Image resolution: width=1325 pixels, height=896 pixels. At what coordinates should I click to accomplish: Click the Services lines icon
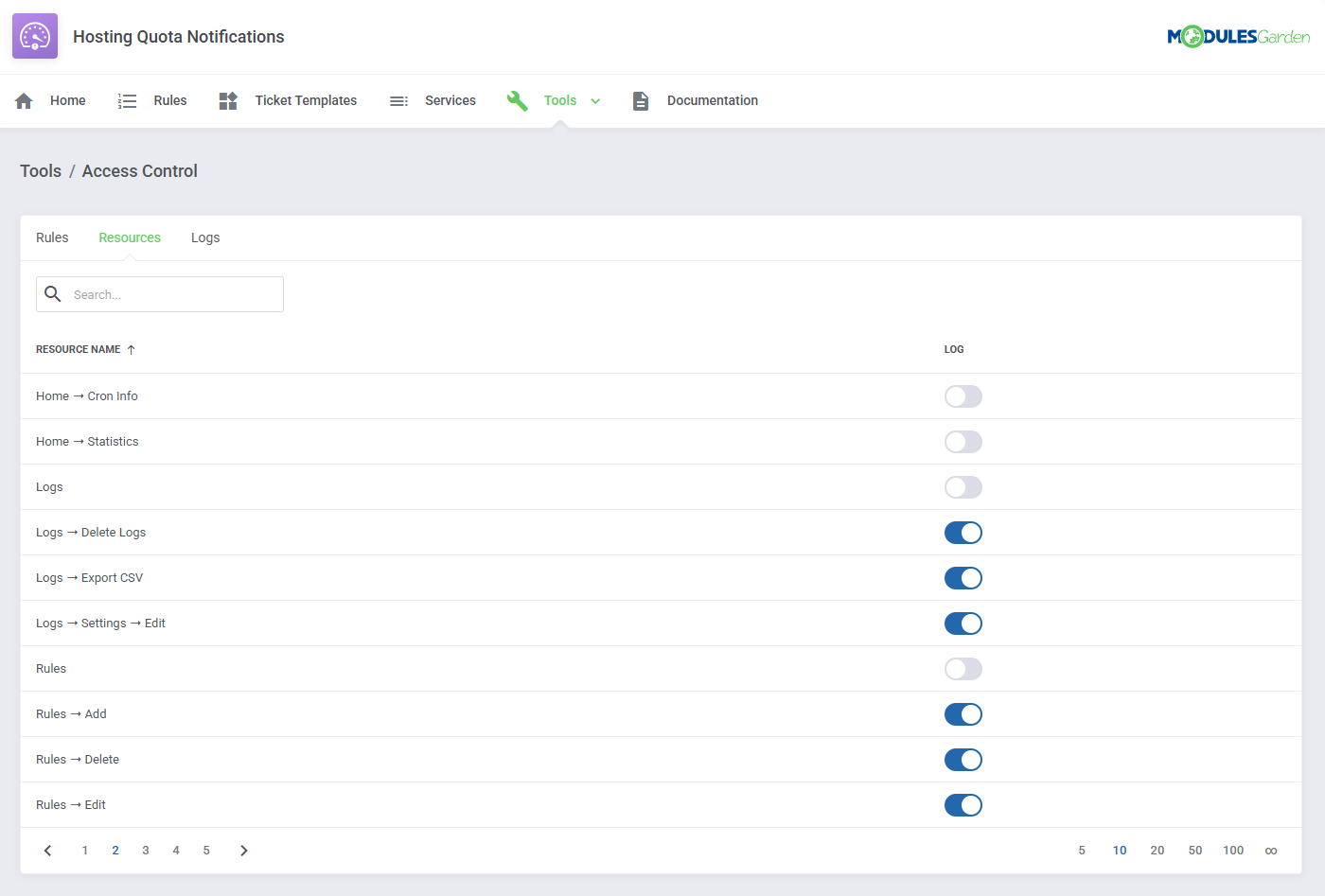click(x=398, y=99)
